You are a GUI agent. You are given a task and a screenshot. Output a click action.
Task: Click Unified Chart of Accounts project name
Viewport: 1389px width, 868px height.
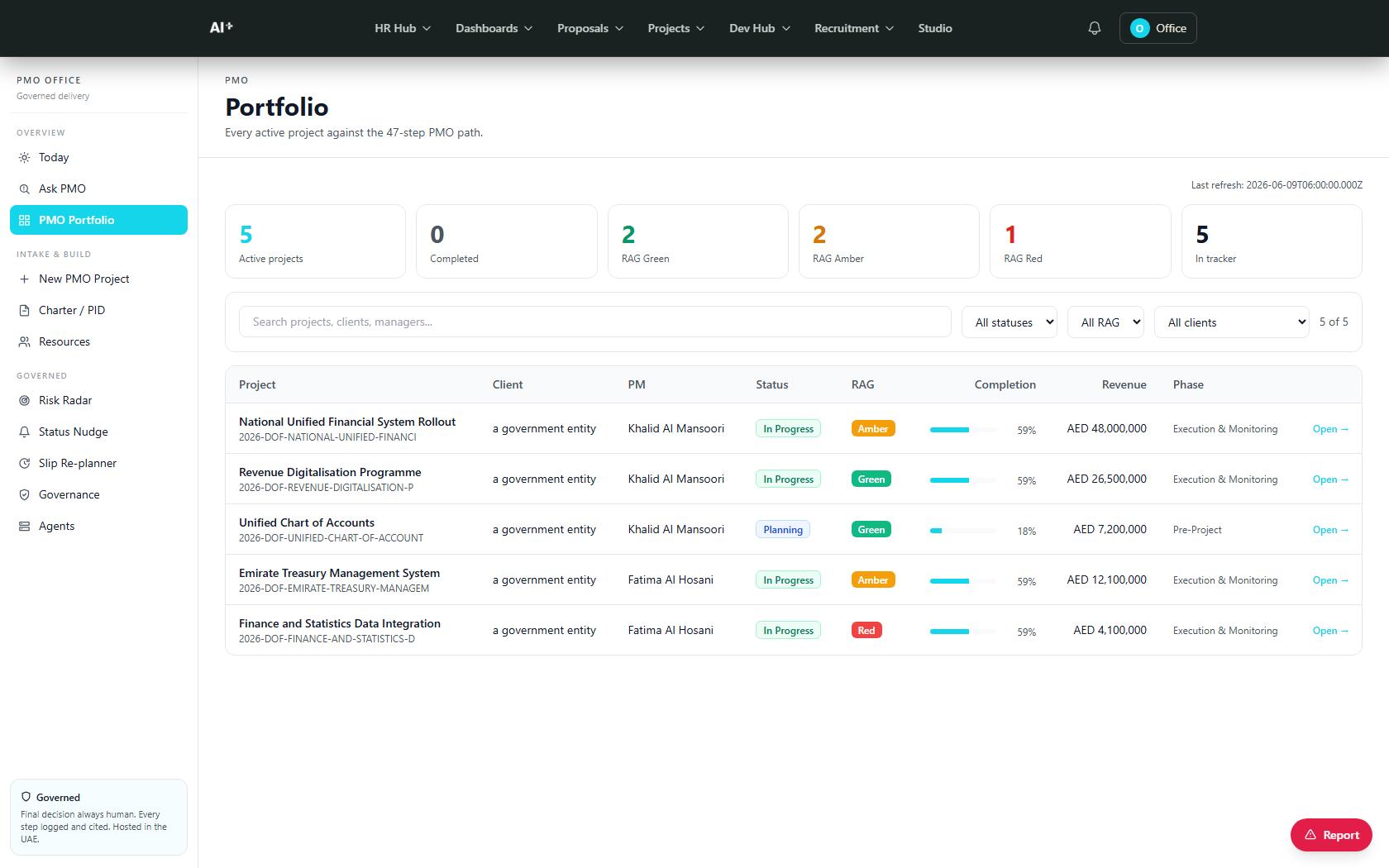[x=307, y=522]
